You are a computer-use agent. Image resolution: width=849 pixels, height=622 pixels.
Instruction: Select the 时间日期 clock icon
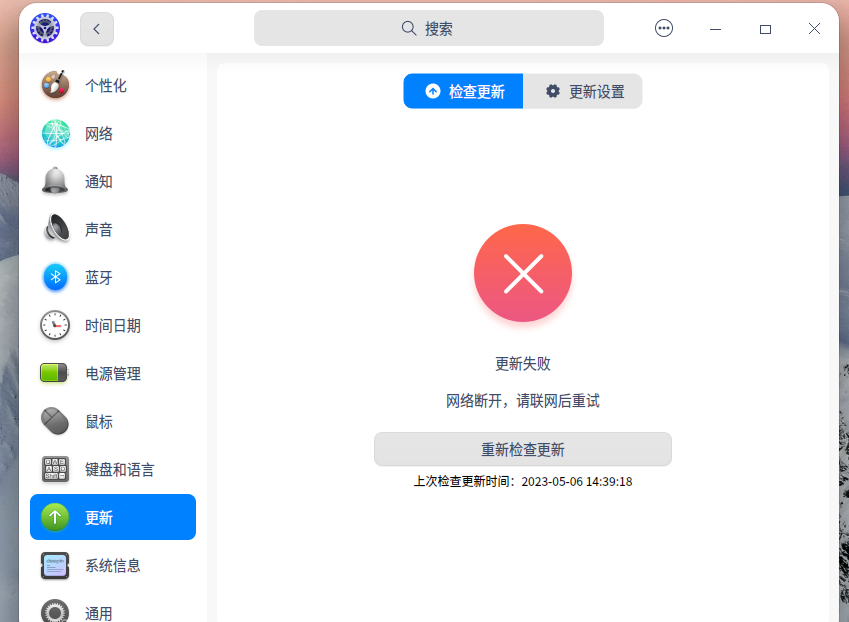coord(55,325)
